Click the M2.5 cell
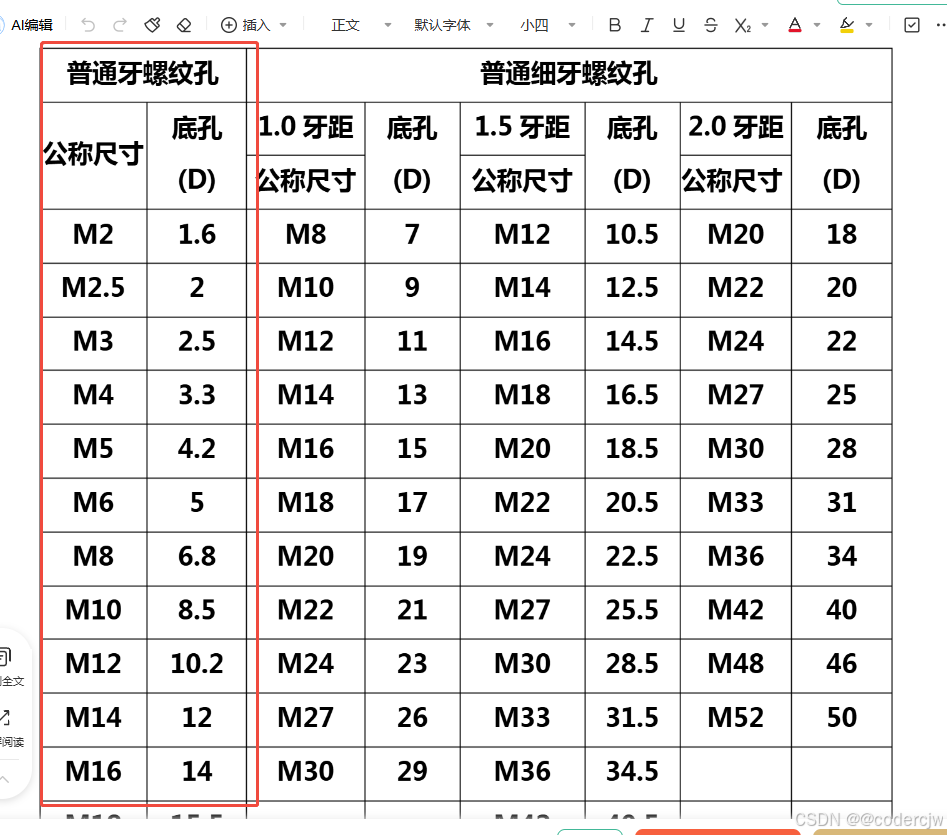Screen dimensions: 947x835 coord(94,288)
